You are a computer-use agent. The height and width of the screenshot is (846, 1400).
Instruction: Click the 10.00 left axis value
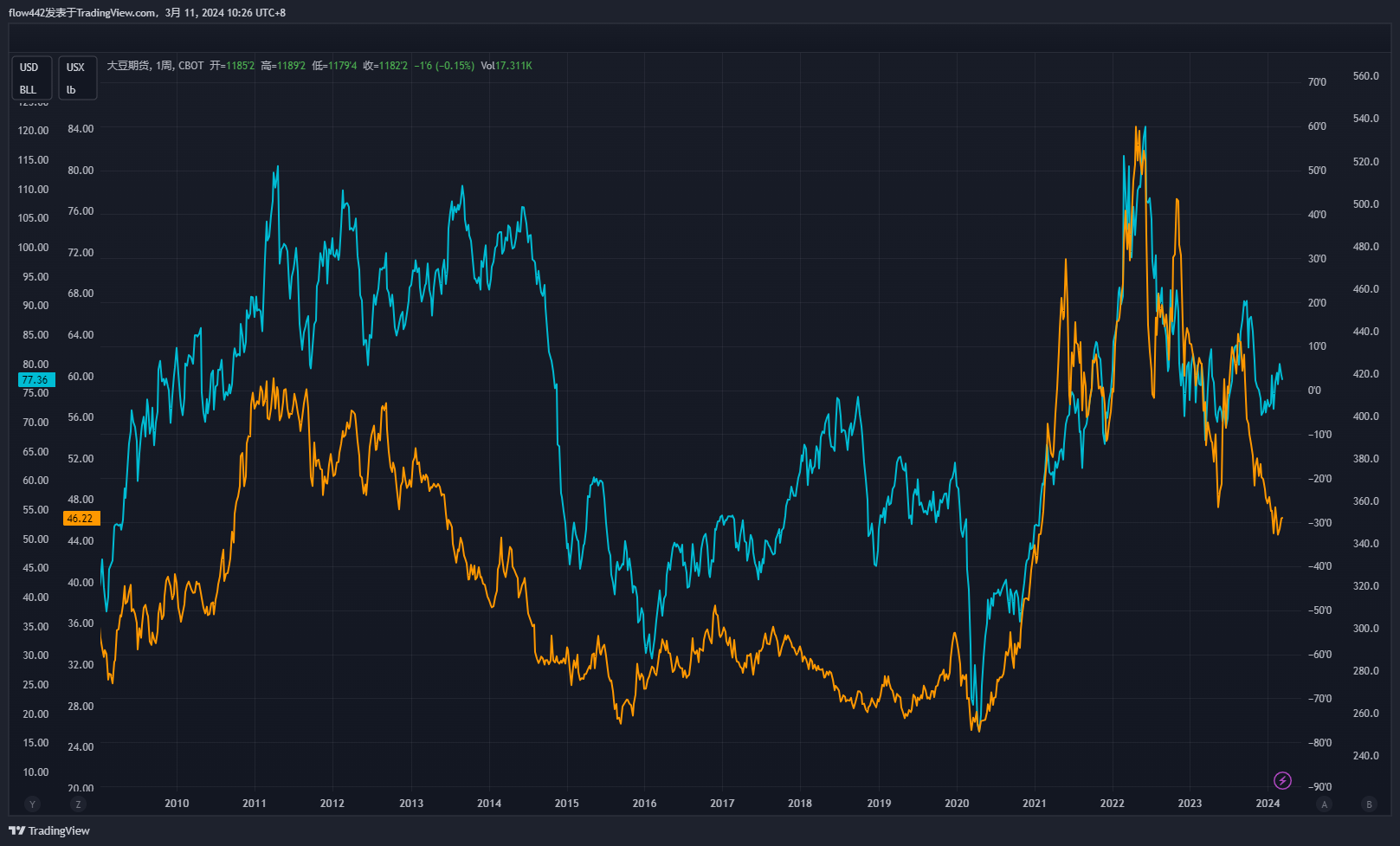click(35, 772)
